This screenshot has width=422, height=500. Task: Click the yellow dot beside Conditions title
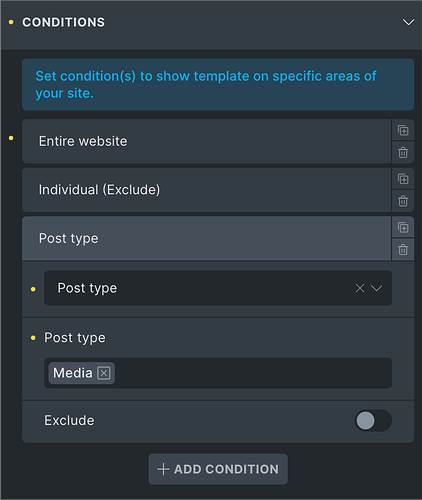coord(11,22)
